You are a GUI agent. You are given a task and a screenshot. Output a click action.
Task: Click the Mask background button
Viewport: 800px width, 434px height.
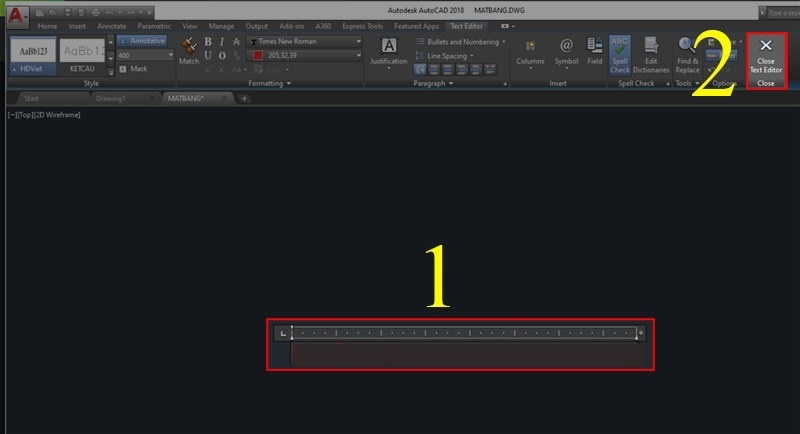point(133,69)
